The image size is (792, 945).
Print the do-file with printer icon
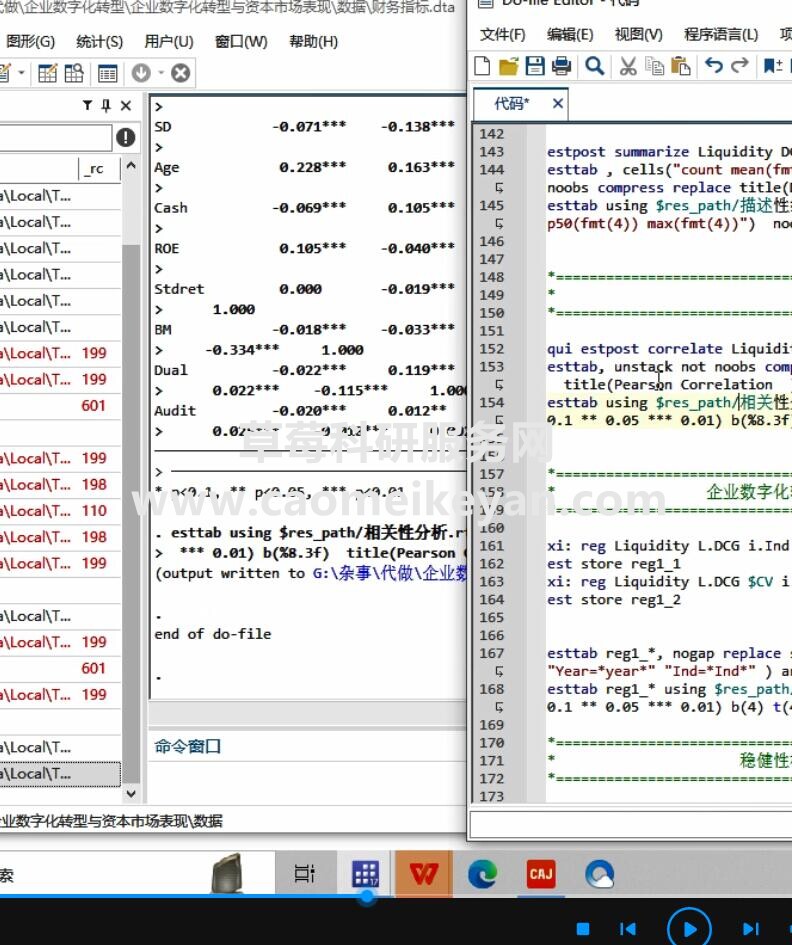tap(561, 66)
